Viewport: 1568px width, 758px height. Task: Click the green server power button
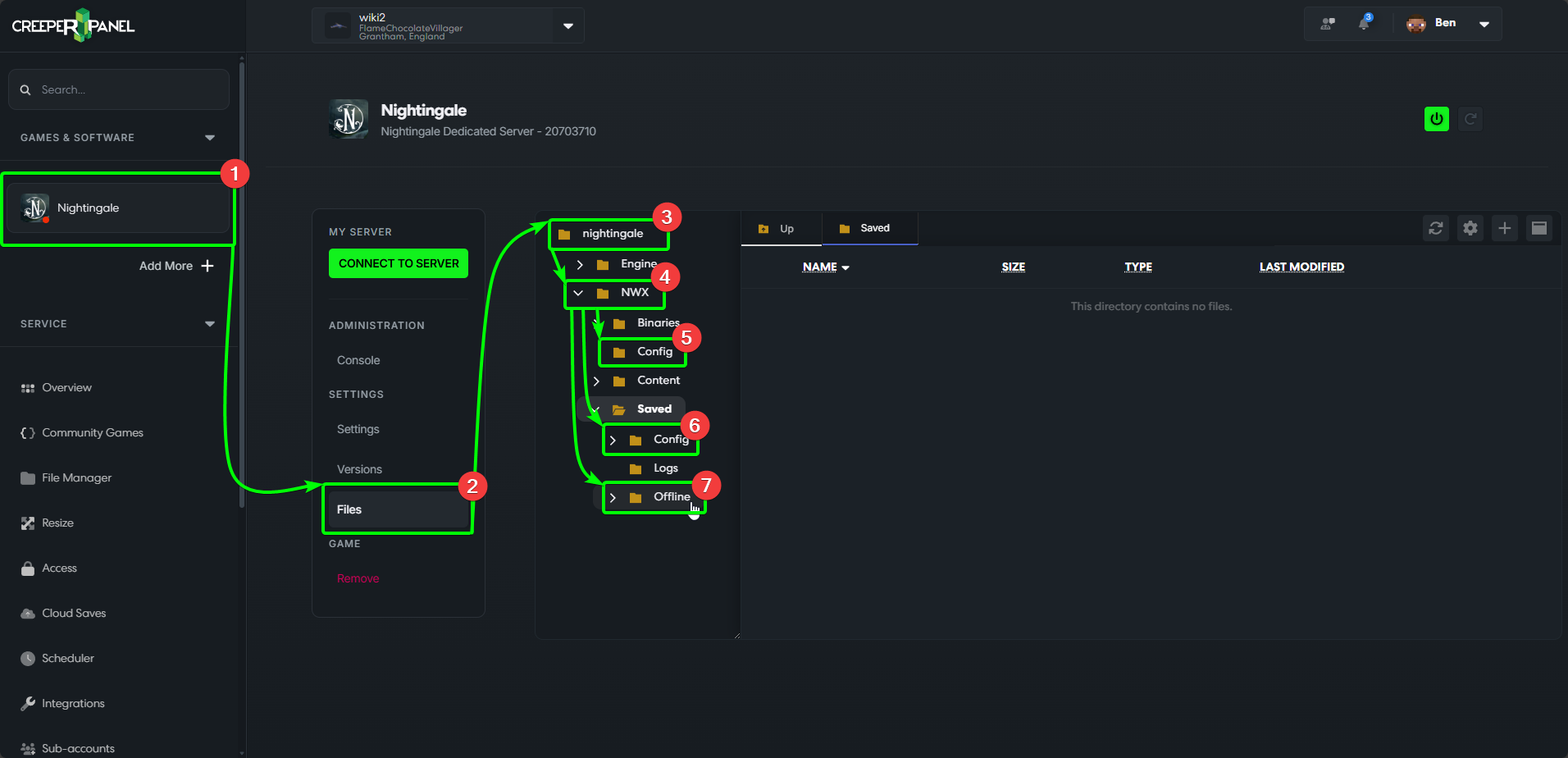point(1436,119)
